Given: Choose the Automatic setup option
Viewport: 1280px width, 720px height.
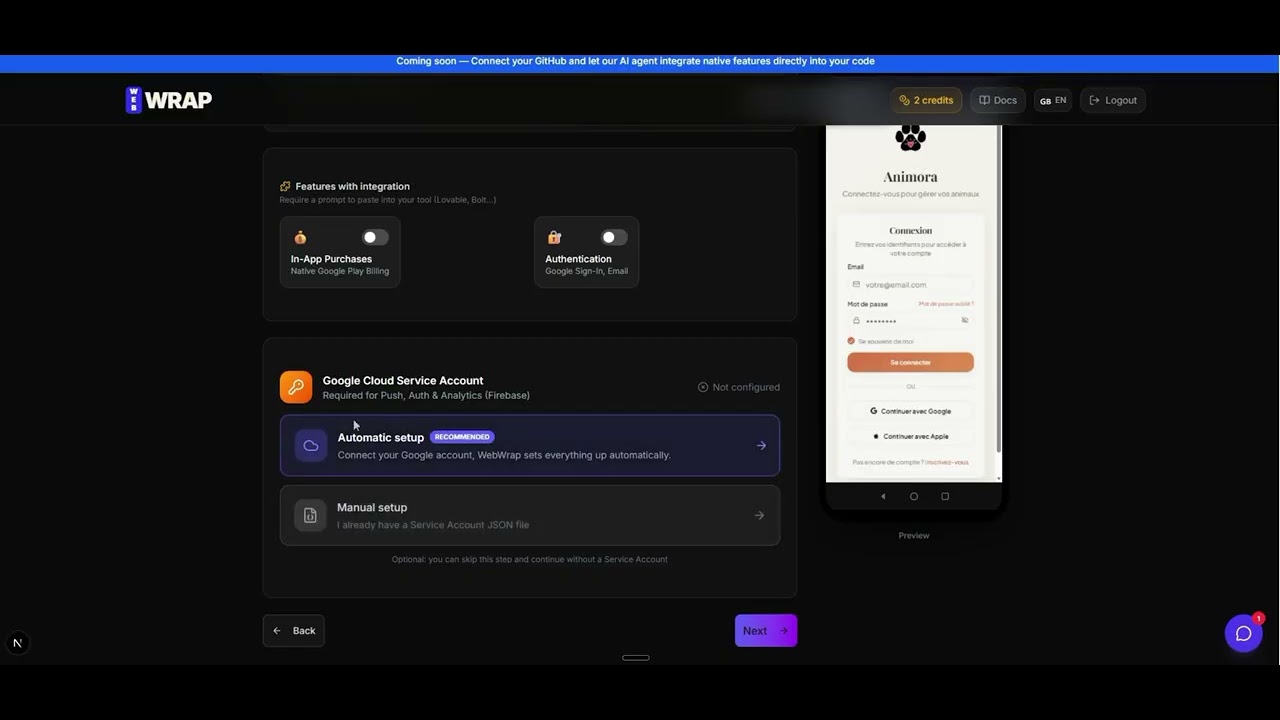Looking at the screenshot, I should tap(530, 445).
